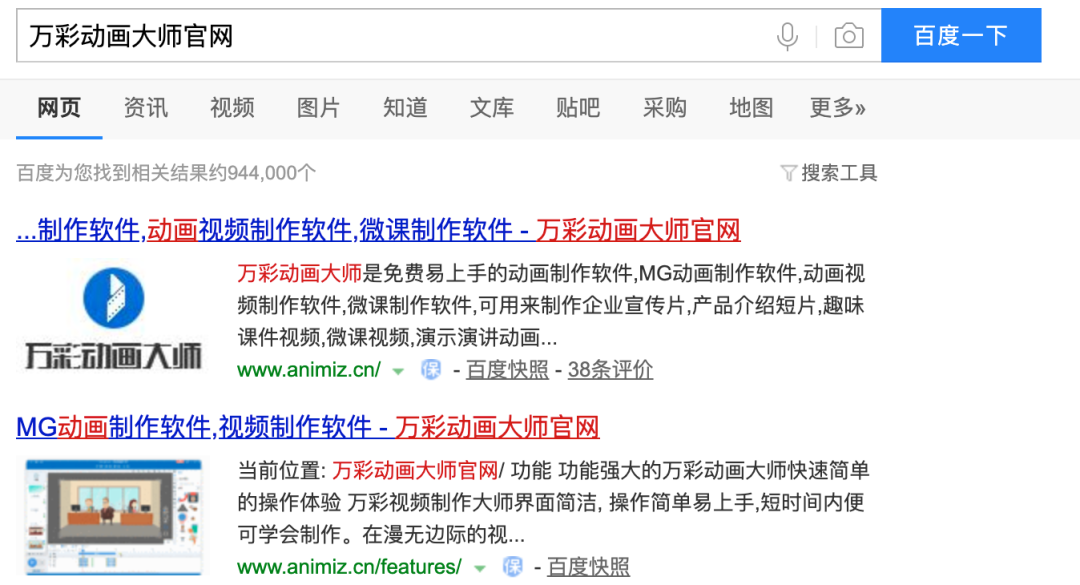Click the microphone voice search icon
The image size is (1080, 585).
787,36
